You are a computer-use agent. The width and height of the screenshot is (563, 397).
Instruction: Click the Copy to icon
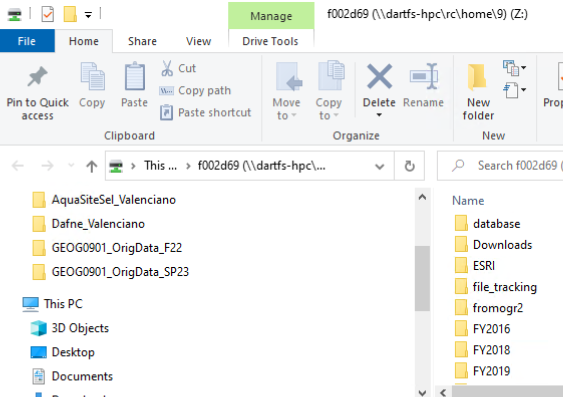(x=331, y=75)
